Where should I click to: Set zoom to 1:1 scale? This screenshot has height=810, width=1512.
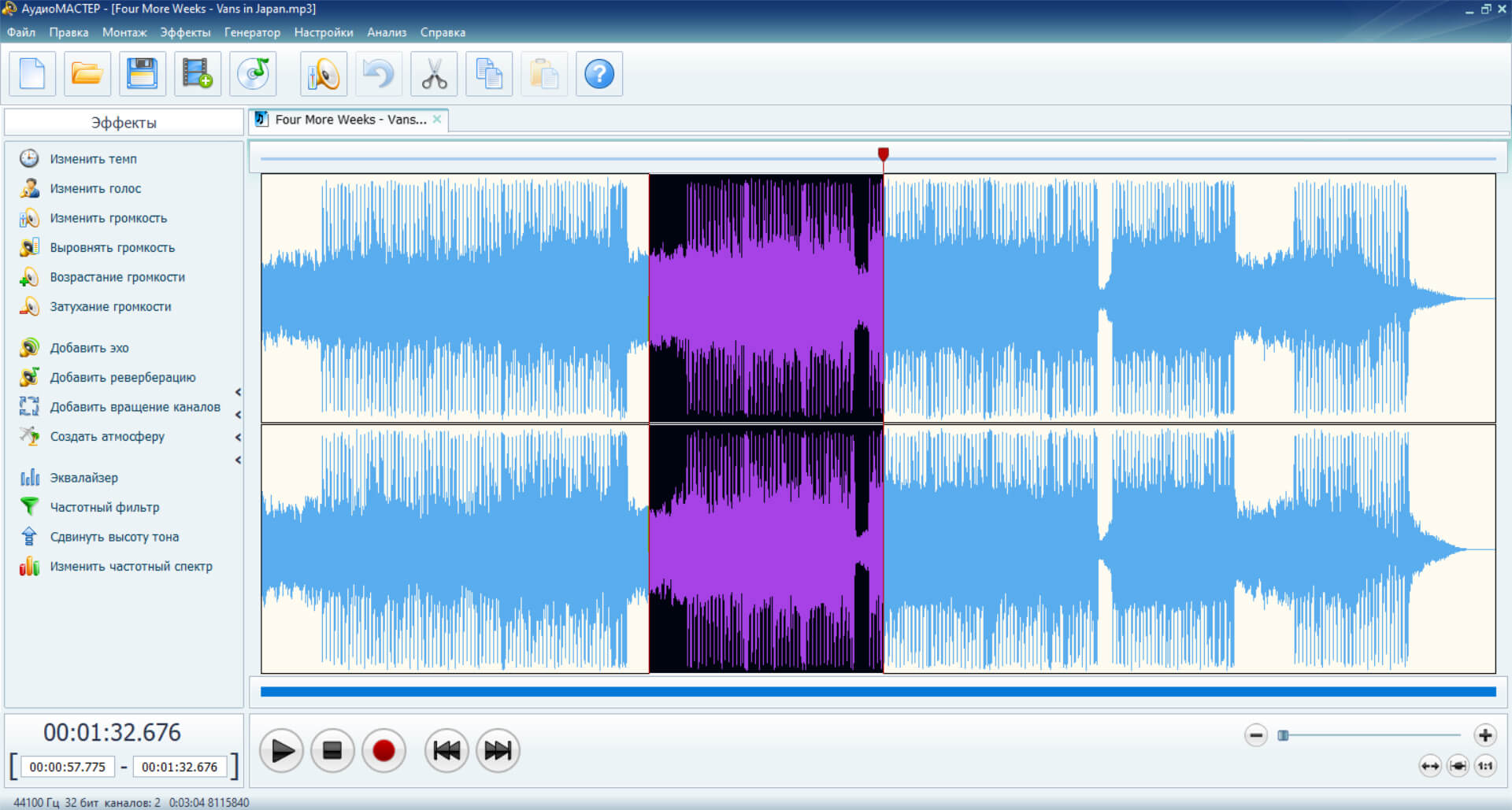(1485, 766)
